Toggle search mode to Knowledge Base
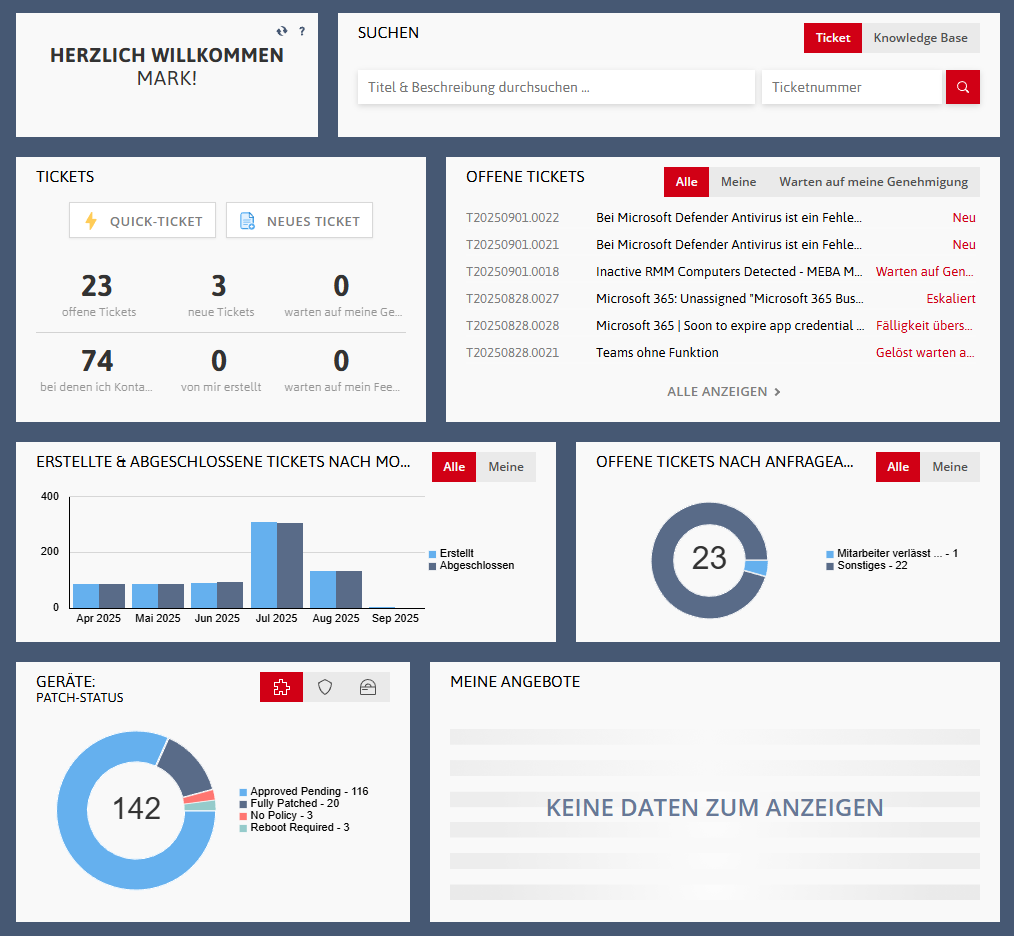Image resolution: width=1014 pixels, height=936 pixels. click(x=920, y=38)
